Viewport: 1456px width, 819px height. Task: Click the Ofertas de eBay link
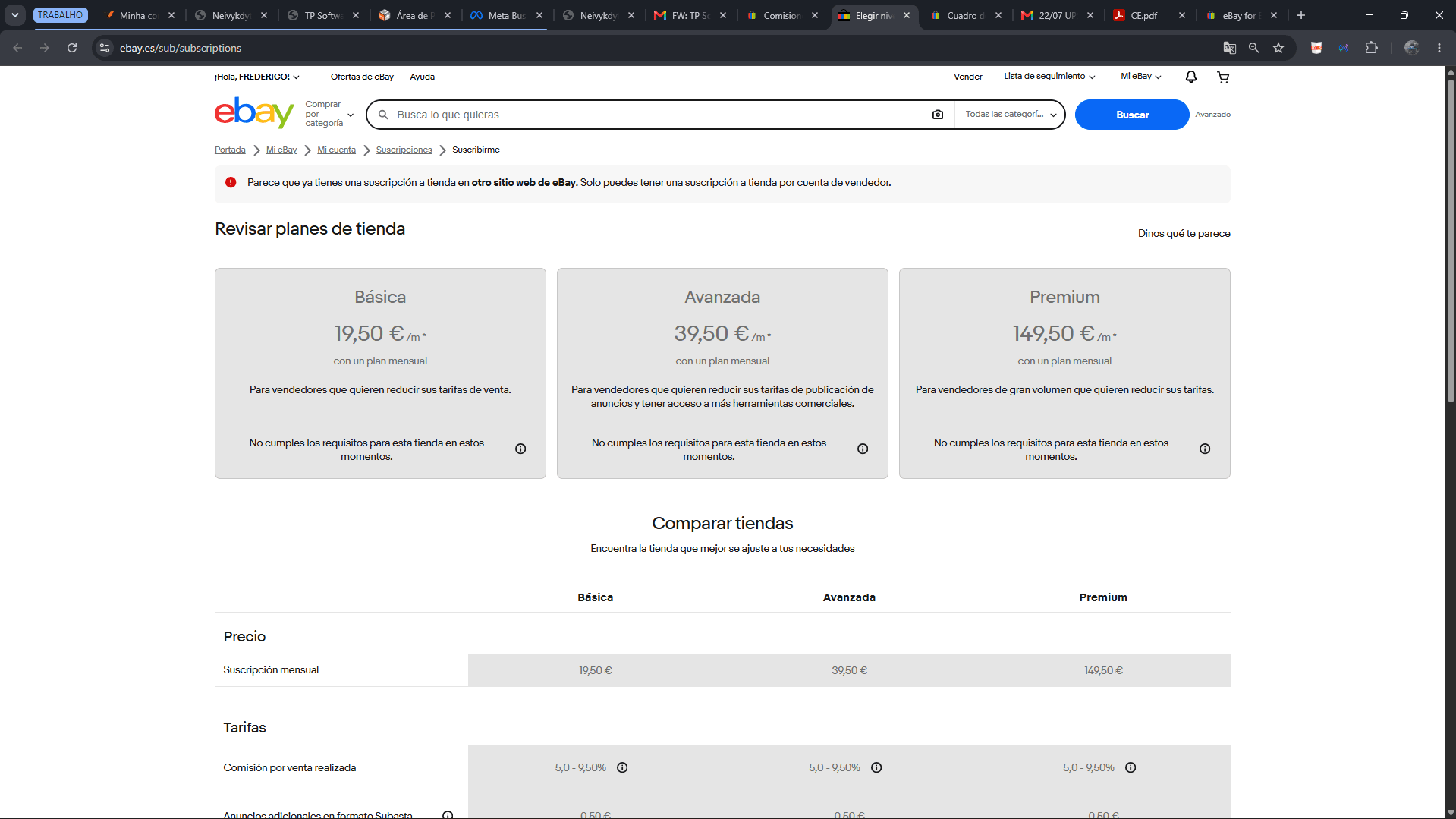[362, 77]
